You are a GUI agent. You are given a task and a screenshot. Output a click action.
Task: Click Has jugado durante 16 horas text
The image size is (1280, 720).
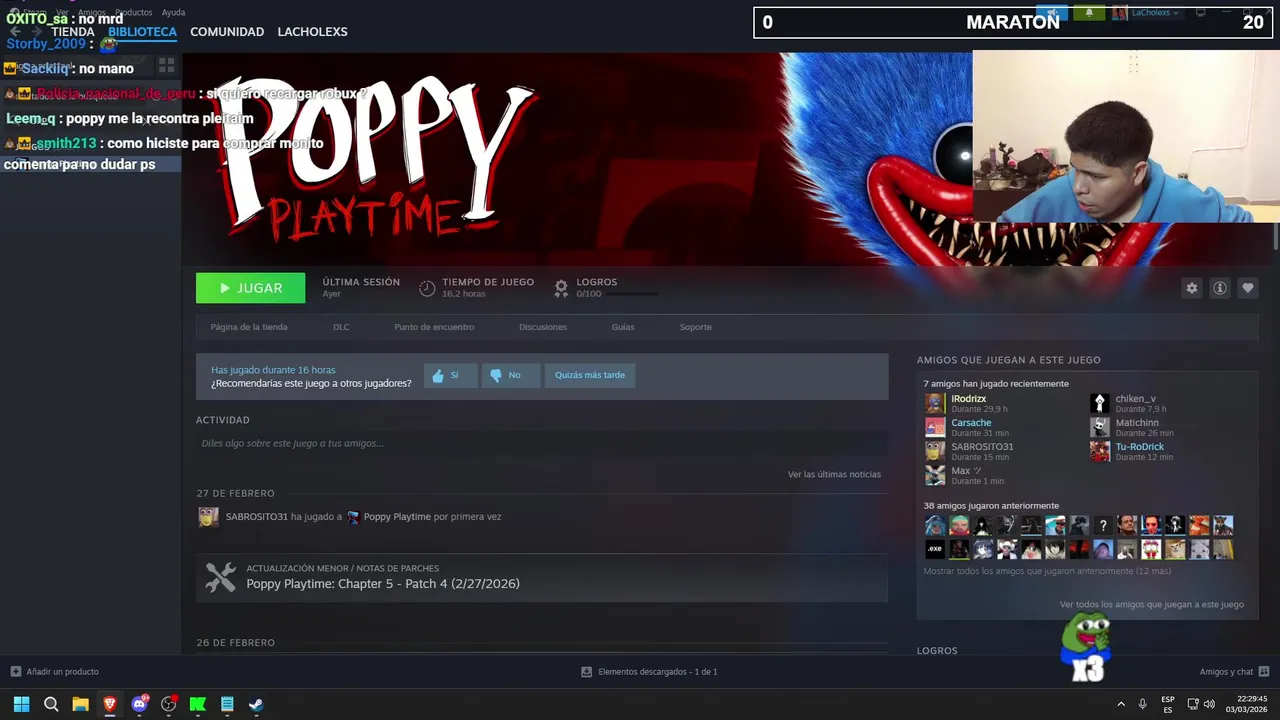pyautogui.click(x=273, y=370)
